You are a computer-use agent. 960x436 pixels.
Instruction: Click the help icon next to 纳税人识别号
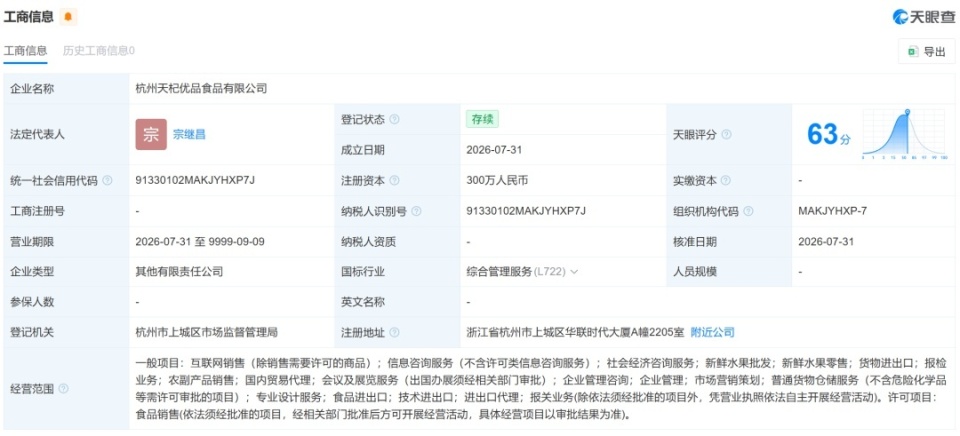[x=416, y=211]
